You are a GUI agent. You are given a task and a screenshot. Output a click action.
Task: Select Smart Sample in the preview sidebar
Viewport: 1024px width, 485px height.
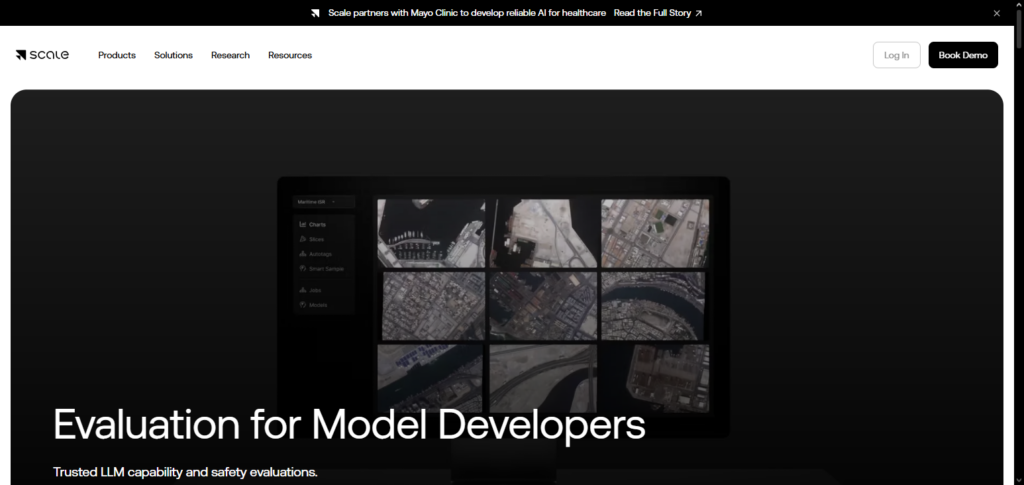327,269
